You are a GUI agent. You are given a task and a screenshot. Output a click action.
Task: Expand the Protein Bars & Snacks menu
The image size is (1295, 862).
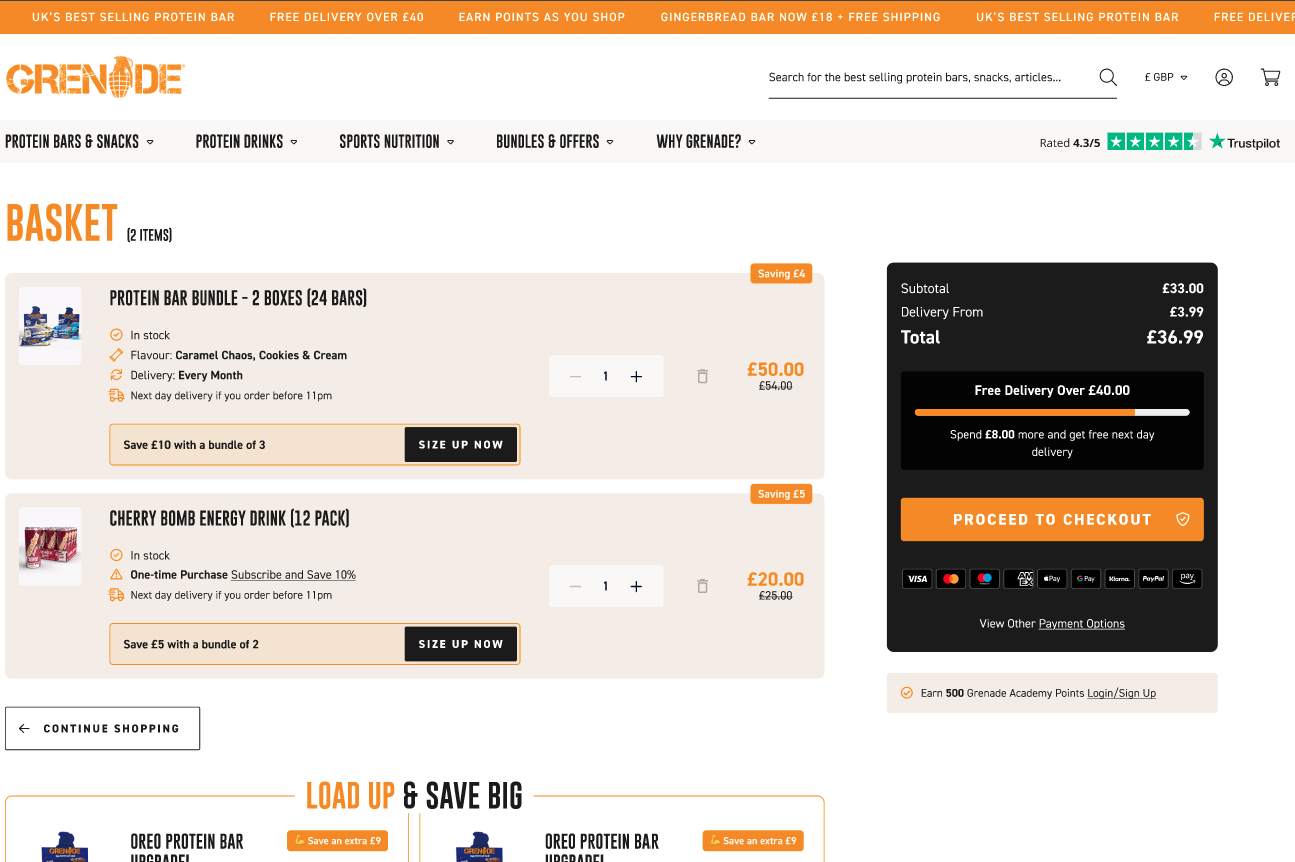point(80,142)
